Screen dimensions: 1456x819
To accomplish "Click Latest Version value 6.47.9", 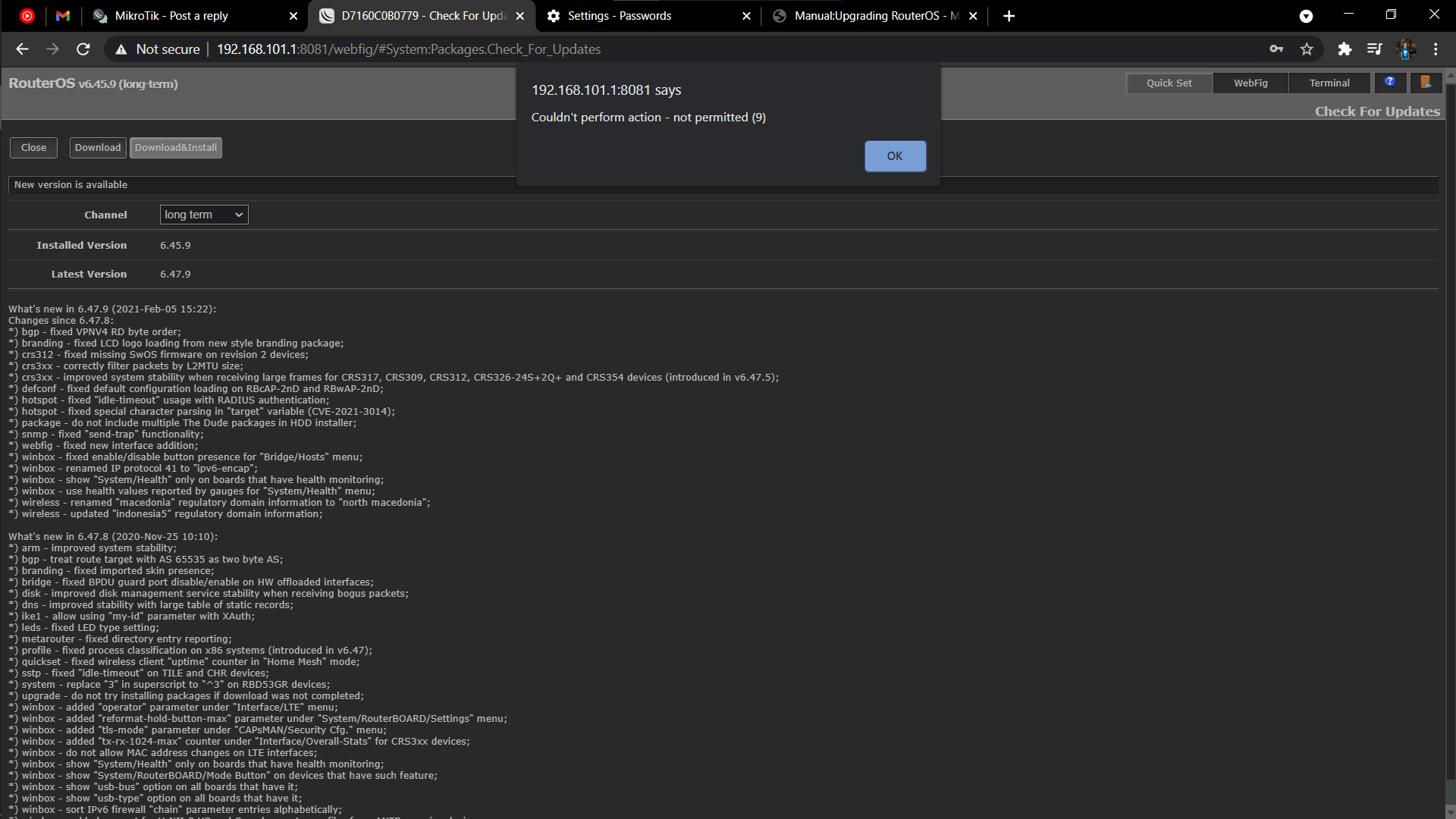I will [175, 275].
